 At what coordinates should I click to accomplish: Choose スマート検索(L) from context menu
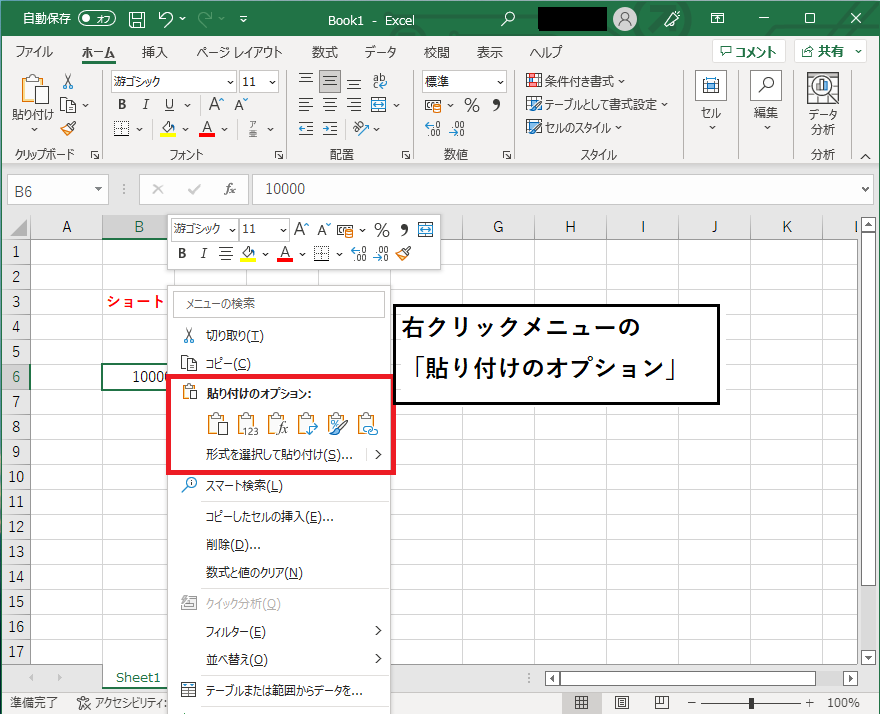[x=279, y=486]
